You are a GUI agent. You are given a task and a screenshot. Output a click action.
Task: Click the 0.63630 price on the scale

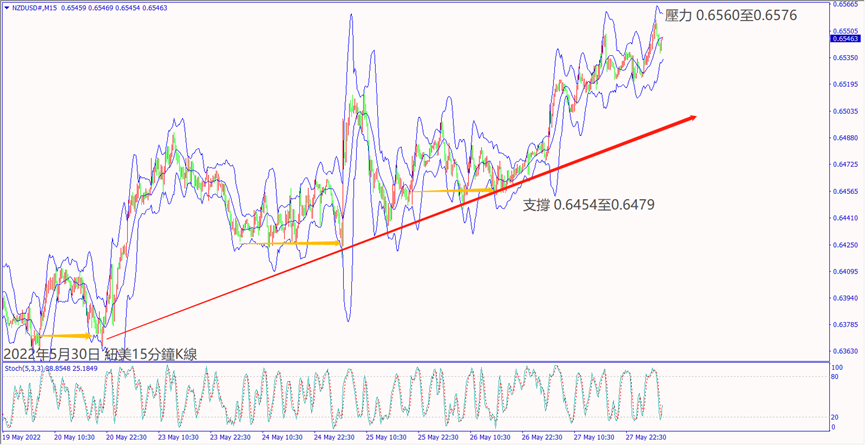[x=845, y=351]
